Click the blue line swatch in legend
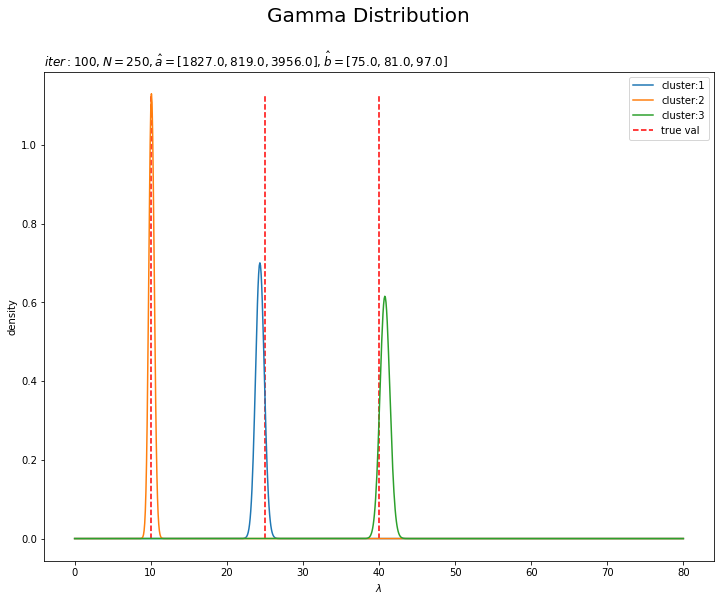The width and height of the screenshot is (721, 601). (643, 86)
